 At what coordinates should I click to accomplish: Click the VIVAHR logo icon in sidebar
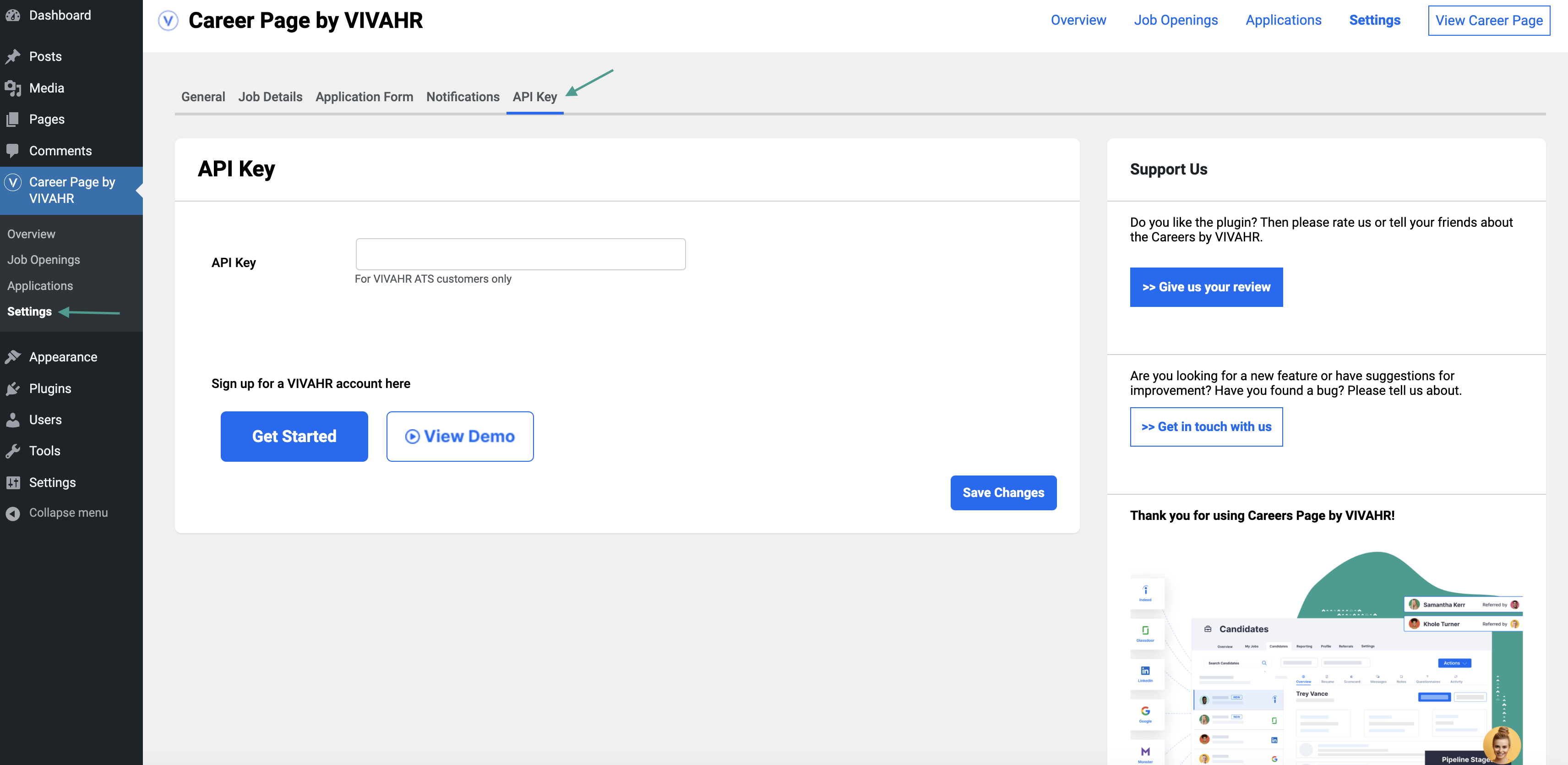pyautogui.click(x=13, y=182)
